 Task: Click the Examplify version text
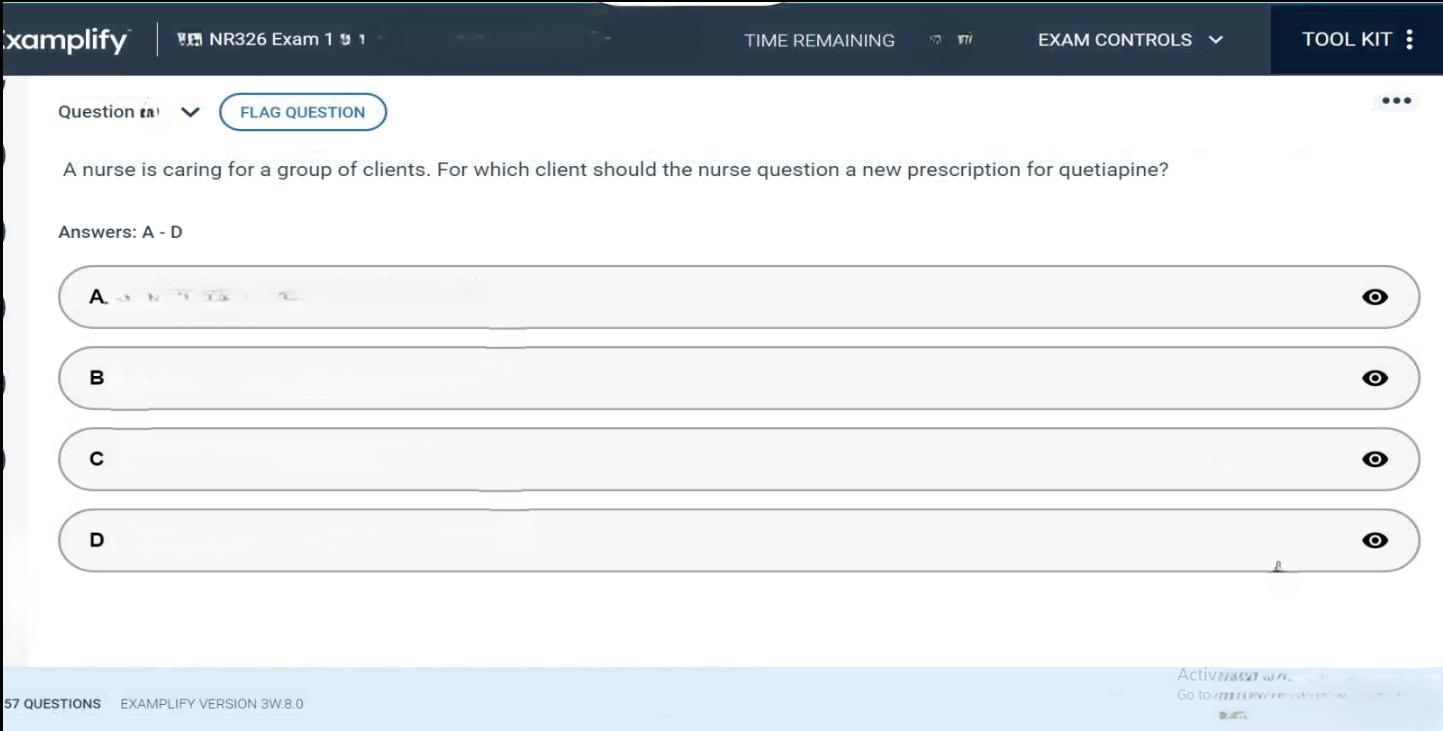tap(212, 704)
